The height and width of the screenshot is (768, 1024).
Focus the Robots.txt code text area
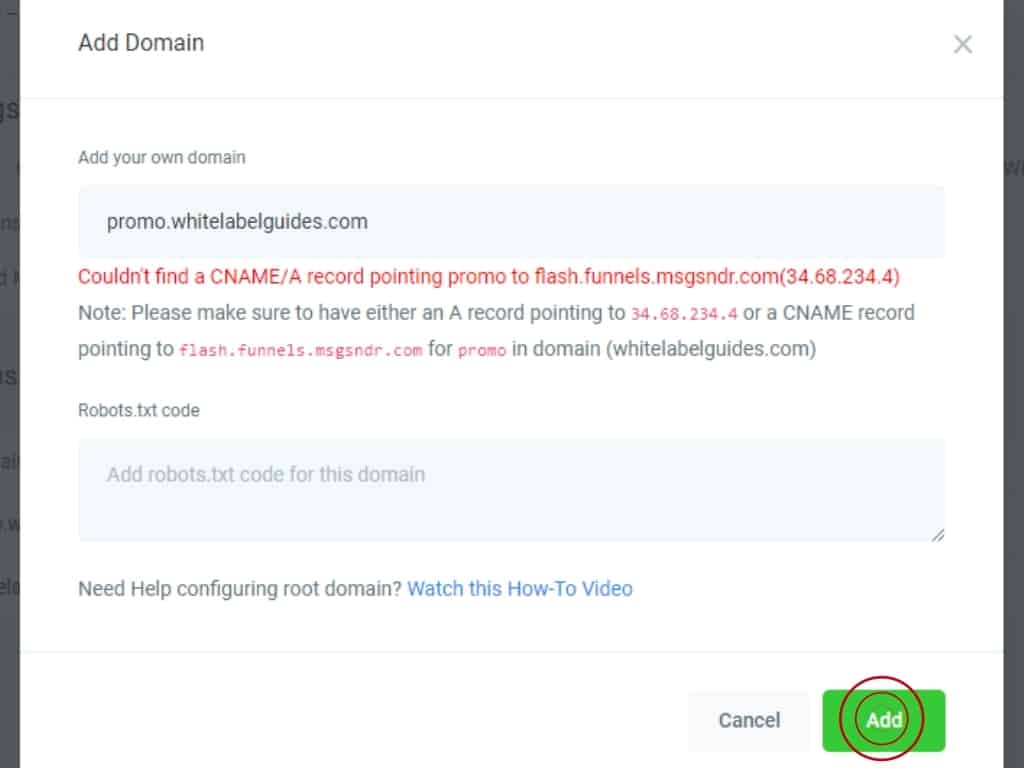[x=511, y=489]
